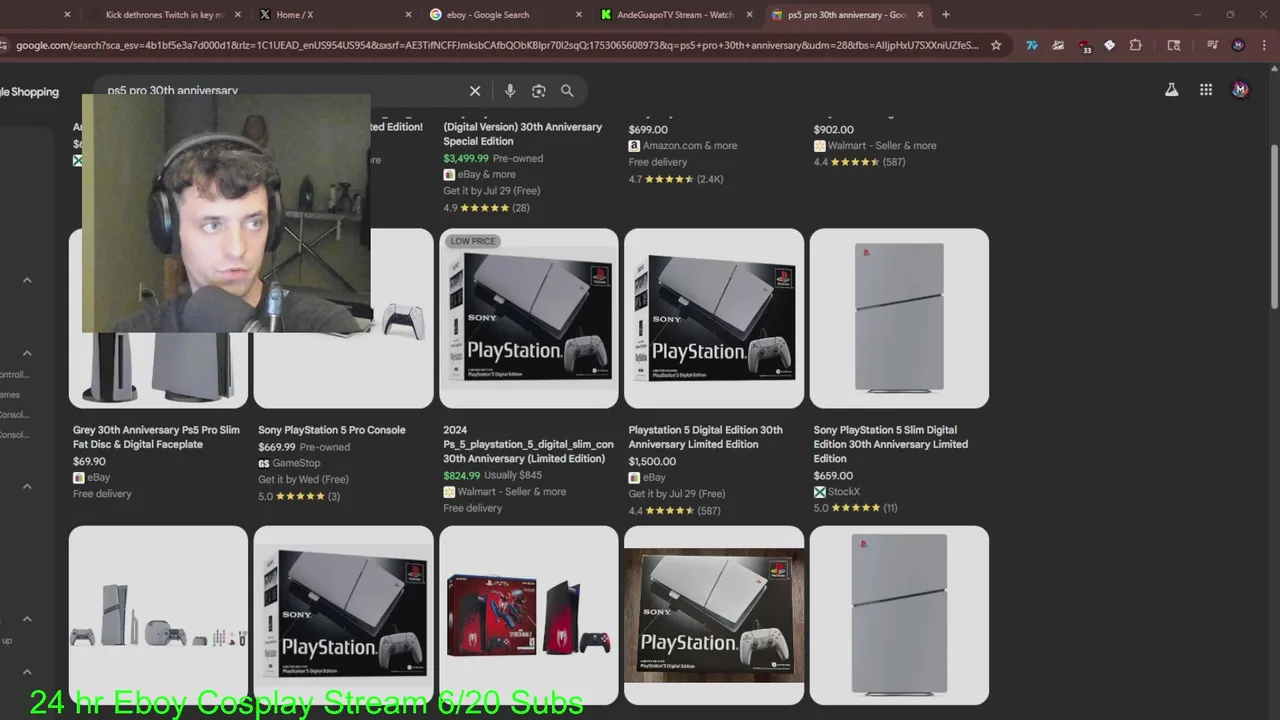
Task: Clear the search box with the X icon
Action: [475, 91]
